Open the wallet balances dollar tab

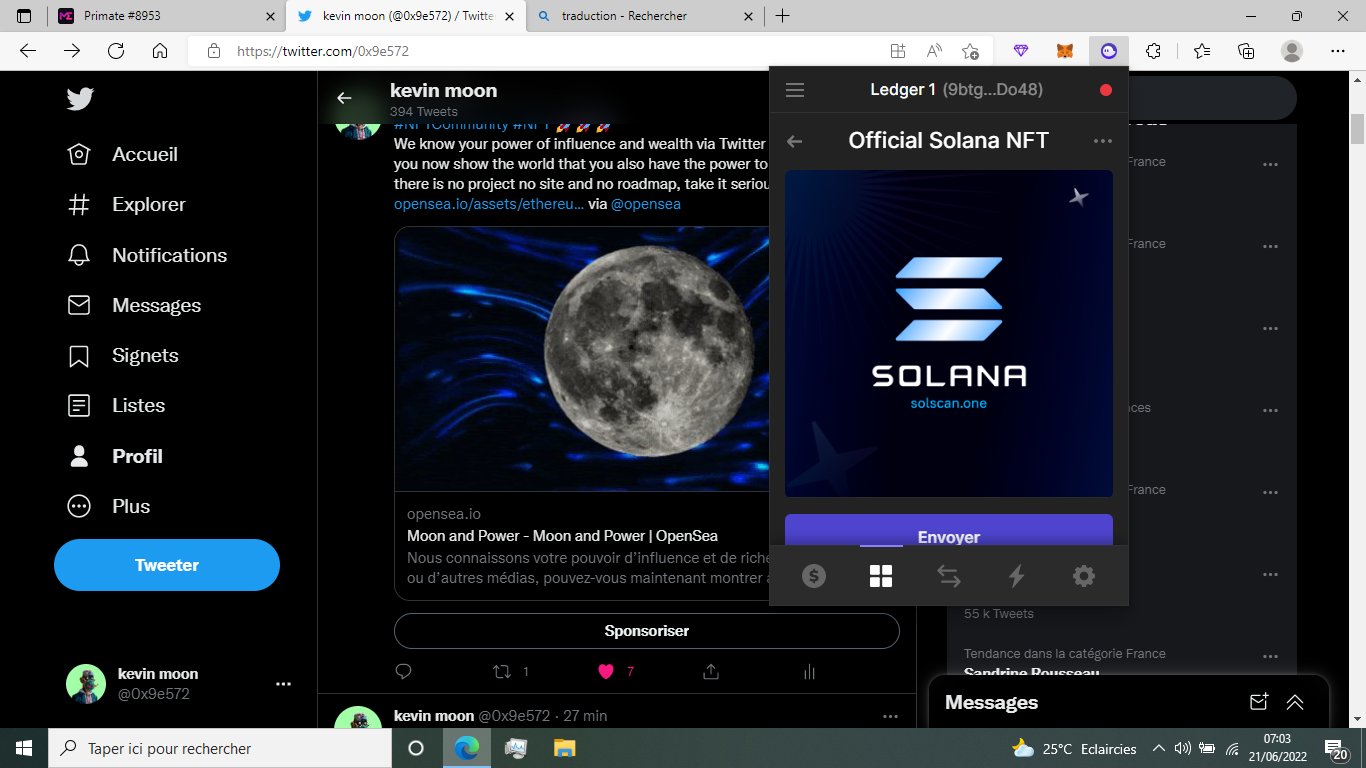click(x=814, y=576)
